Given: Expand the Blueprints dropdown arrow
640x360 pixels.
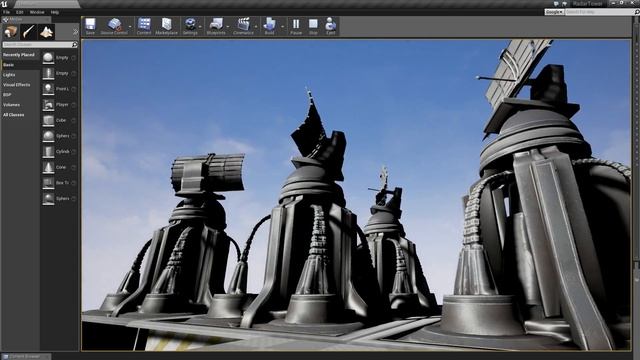Looking at the screenshot, I should 228,27.
